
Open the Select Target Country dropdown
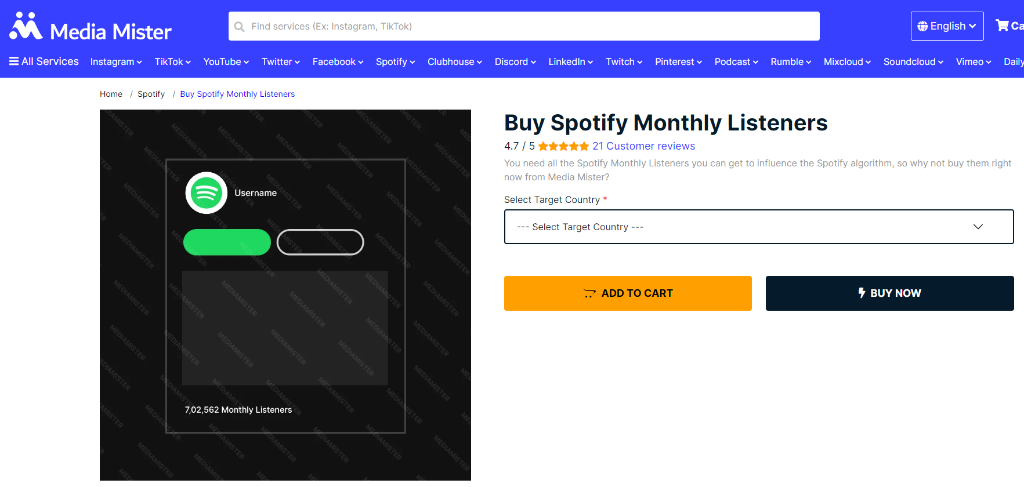point(758,227)
